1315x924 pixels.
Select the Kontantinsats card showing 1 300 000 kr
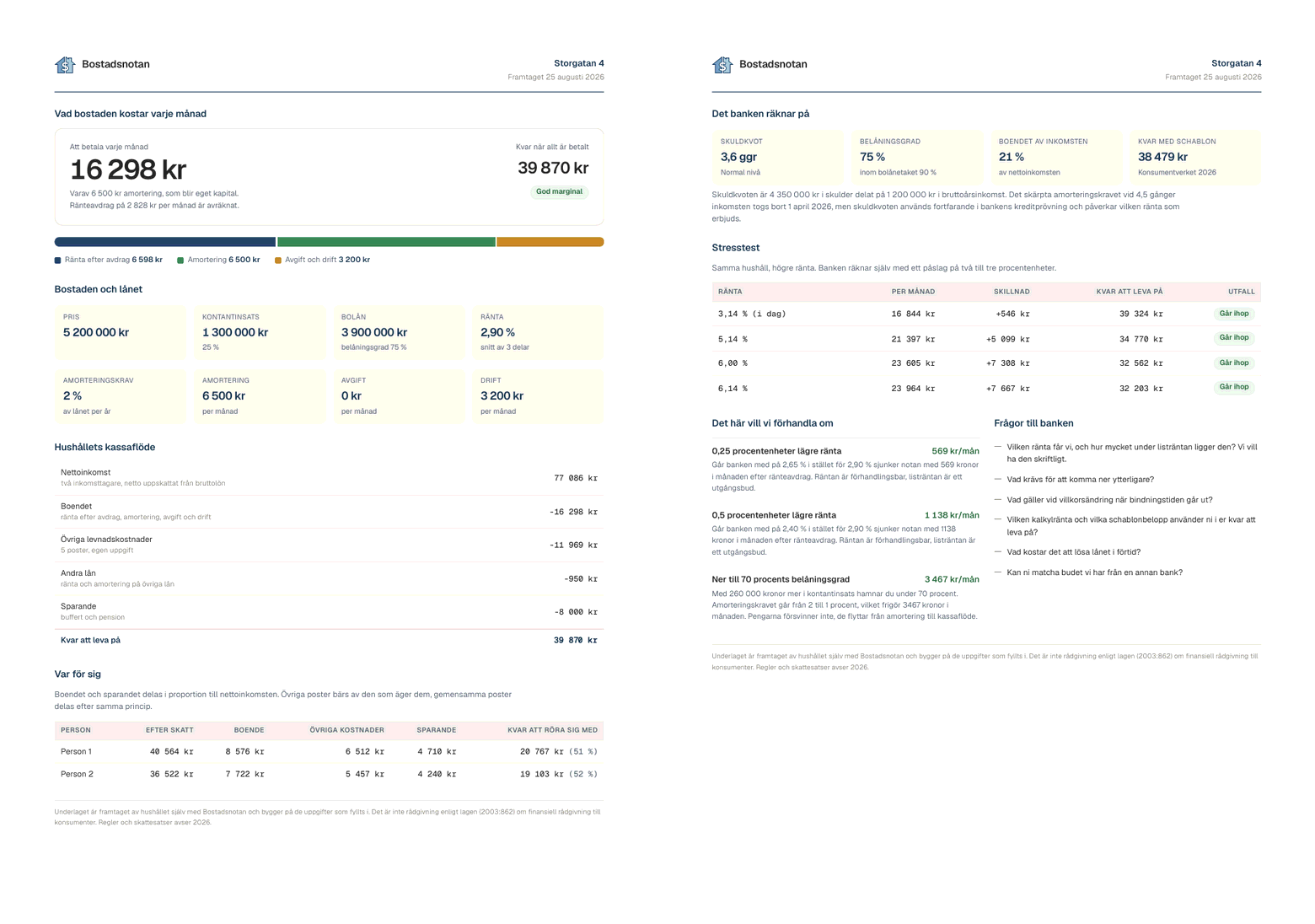coord(260,333)
